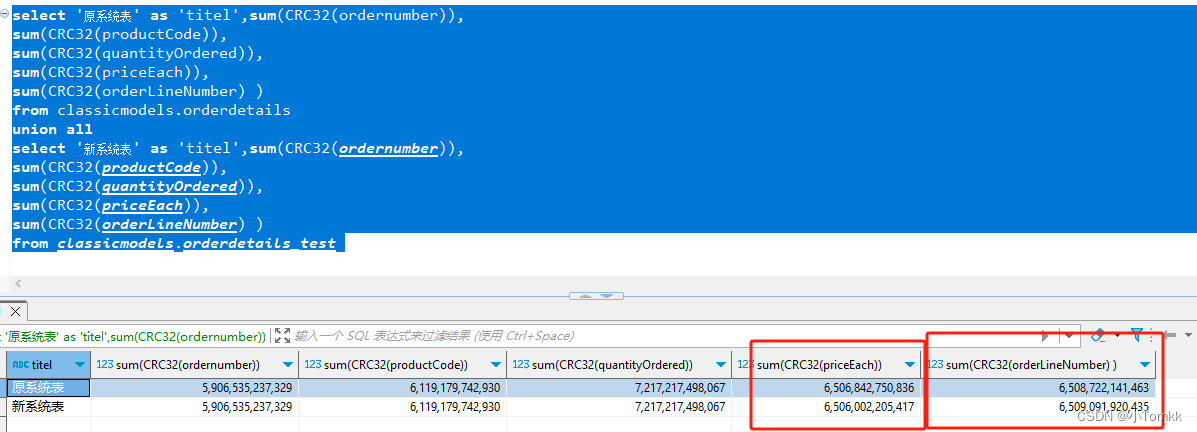Open sort menu for titel column
The height and width of the screenshot is (432, 1197).
(x=80, y=365)
